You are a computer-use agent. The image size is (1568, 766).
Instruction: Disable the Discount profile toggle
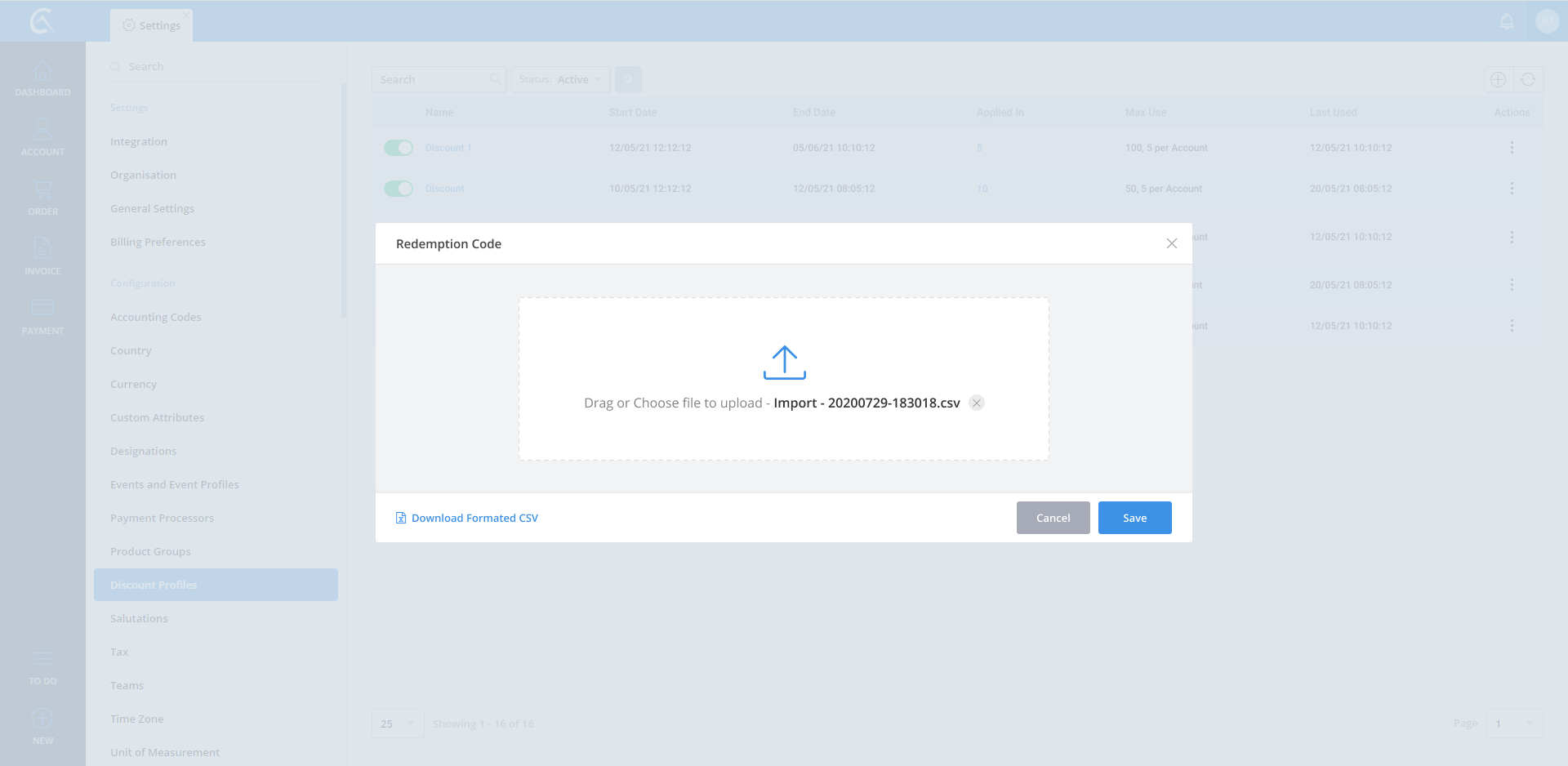pyautogui.click(x=399, y=189)
